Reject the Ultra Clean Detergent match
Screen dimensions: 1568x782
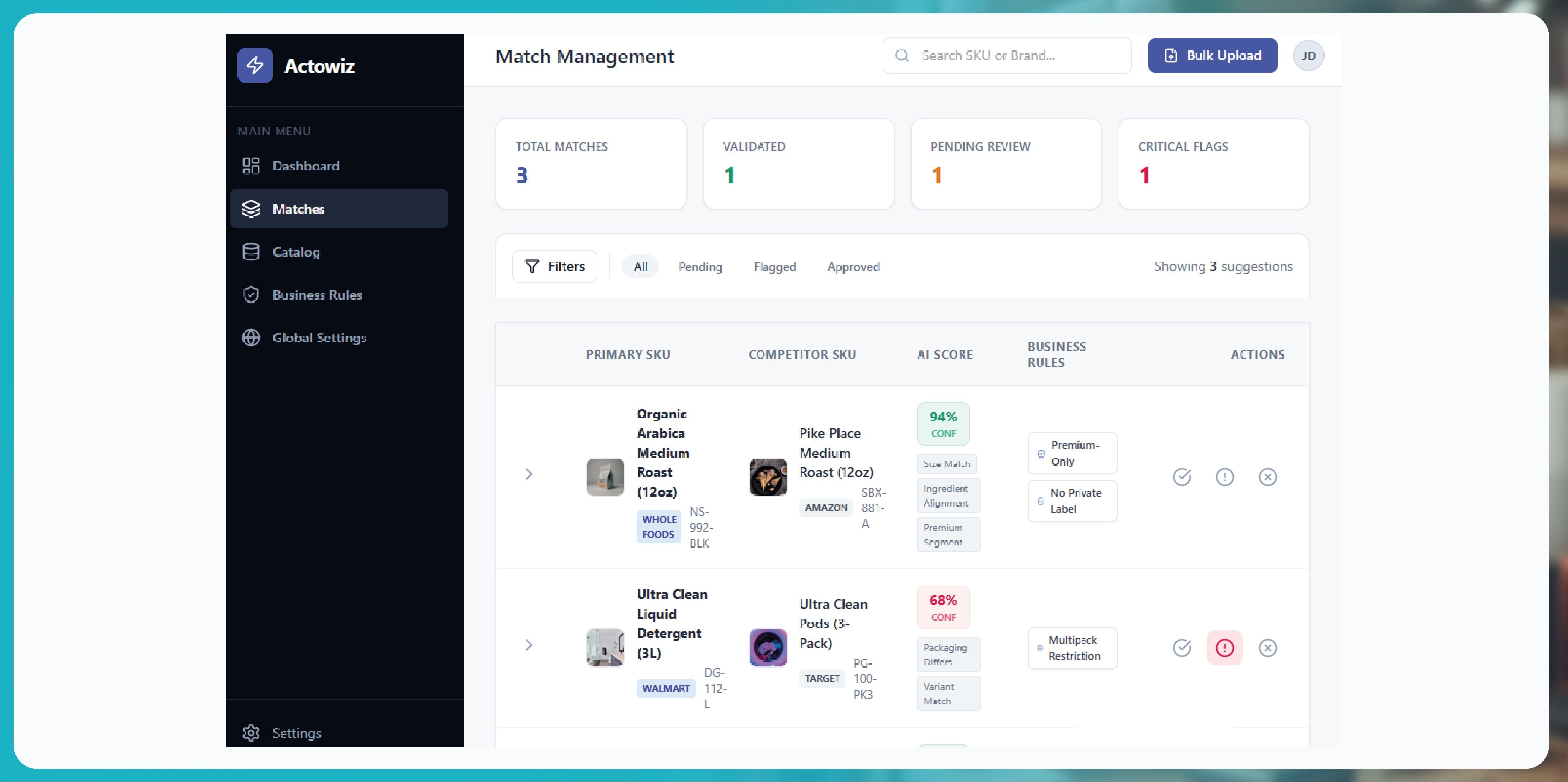(x=1267, y=647)
